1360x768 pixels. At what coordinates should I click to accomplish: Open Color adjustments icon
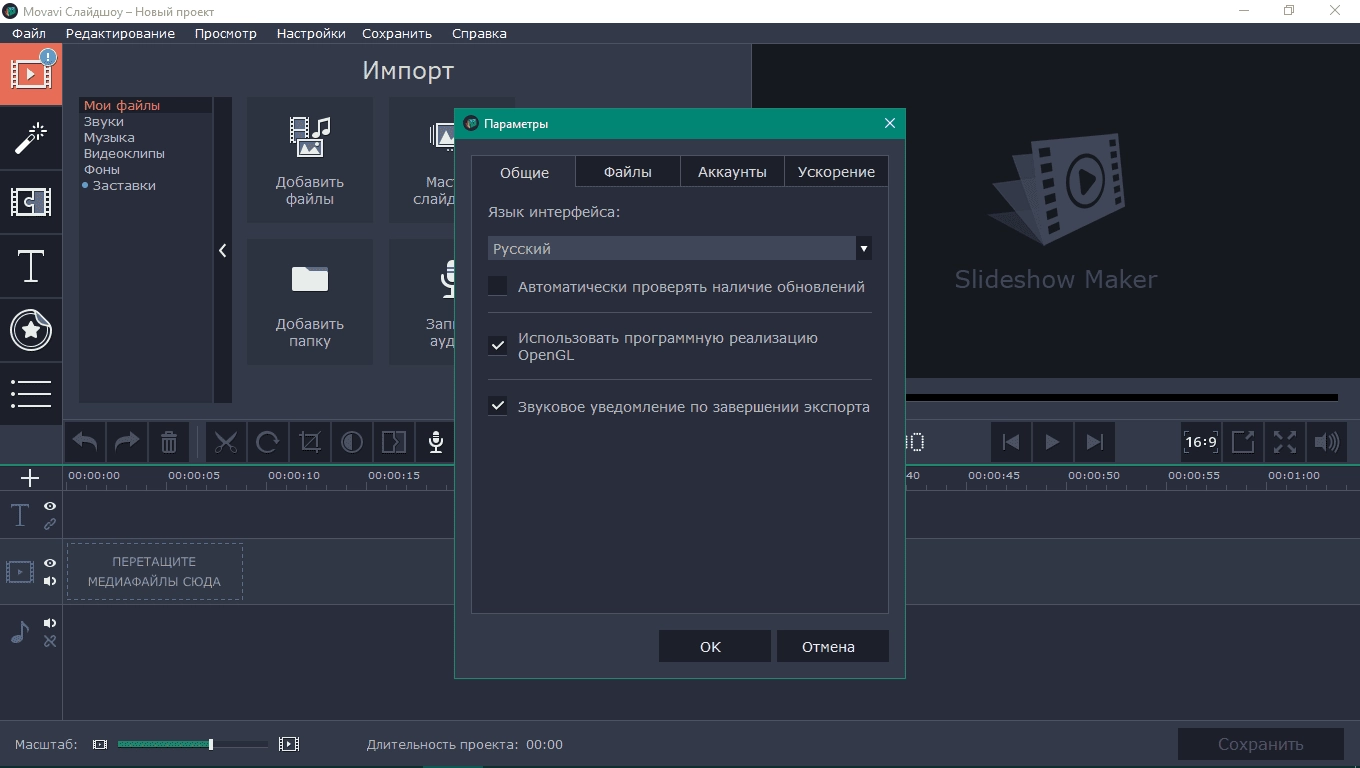pyautogui.click(x=352, y=442)
